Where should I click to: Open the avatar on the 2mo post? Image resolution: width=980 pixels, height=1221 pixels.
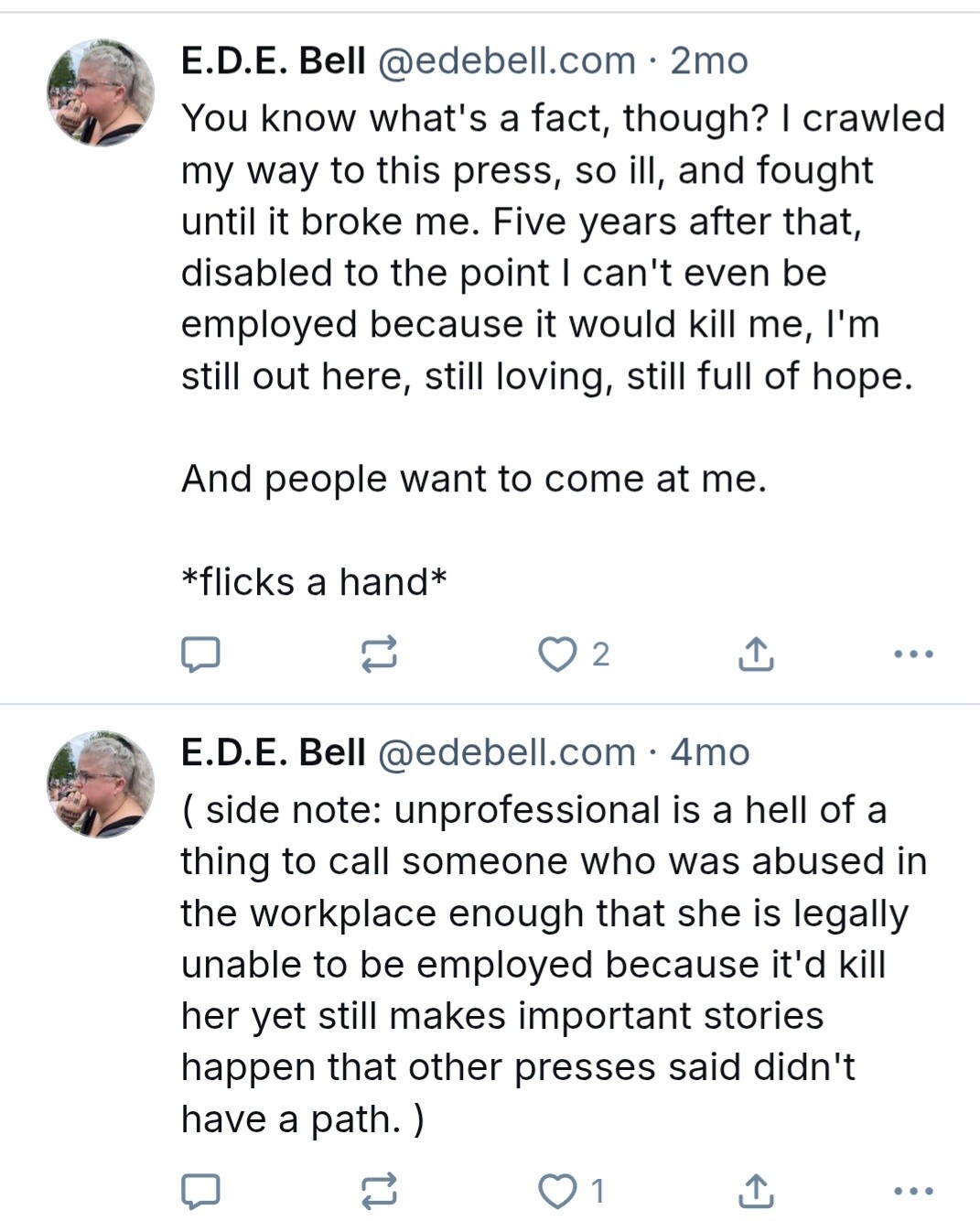(x=101, y=93)
